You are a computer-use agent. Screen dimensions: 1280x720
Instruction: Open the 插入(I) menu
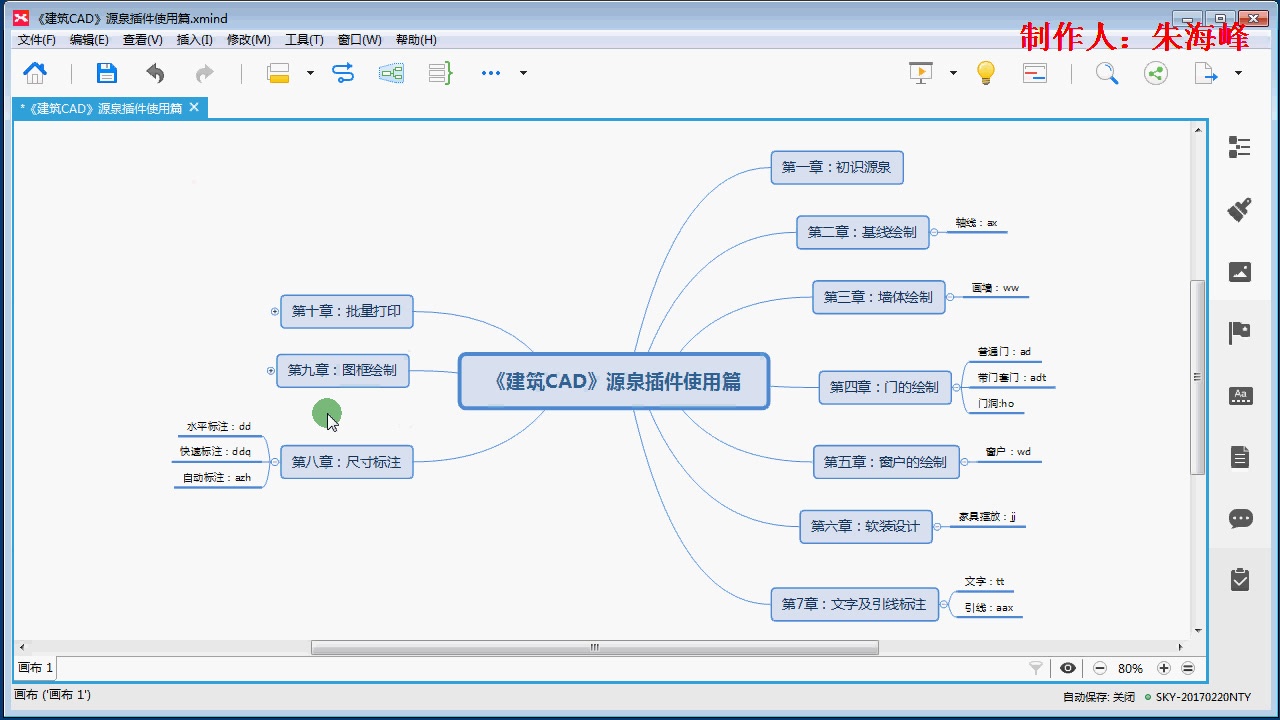pyautogui.click(x=194, y=40)
